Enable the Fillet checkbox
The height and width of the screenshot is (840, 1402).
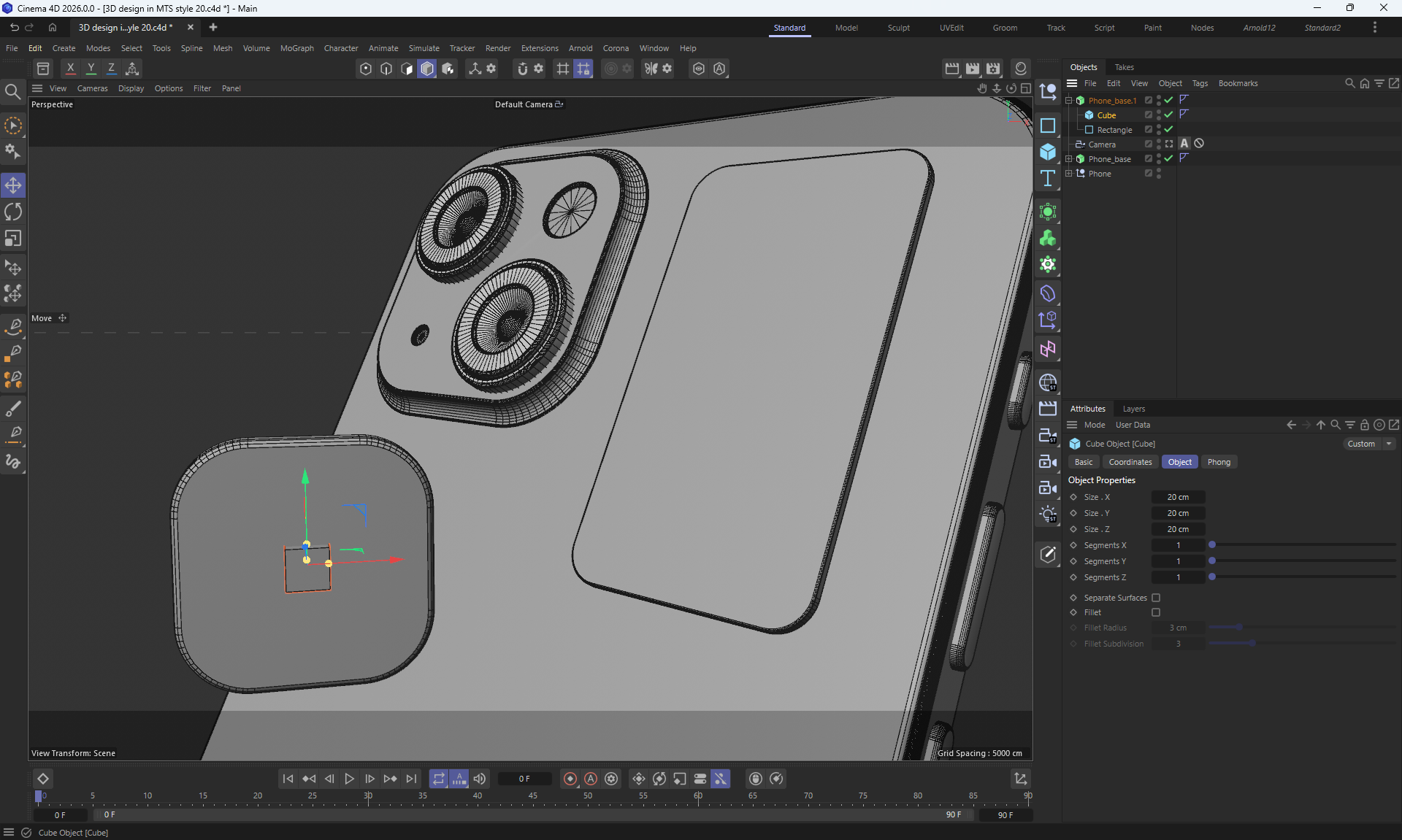point(1155,612)
